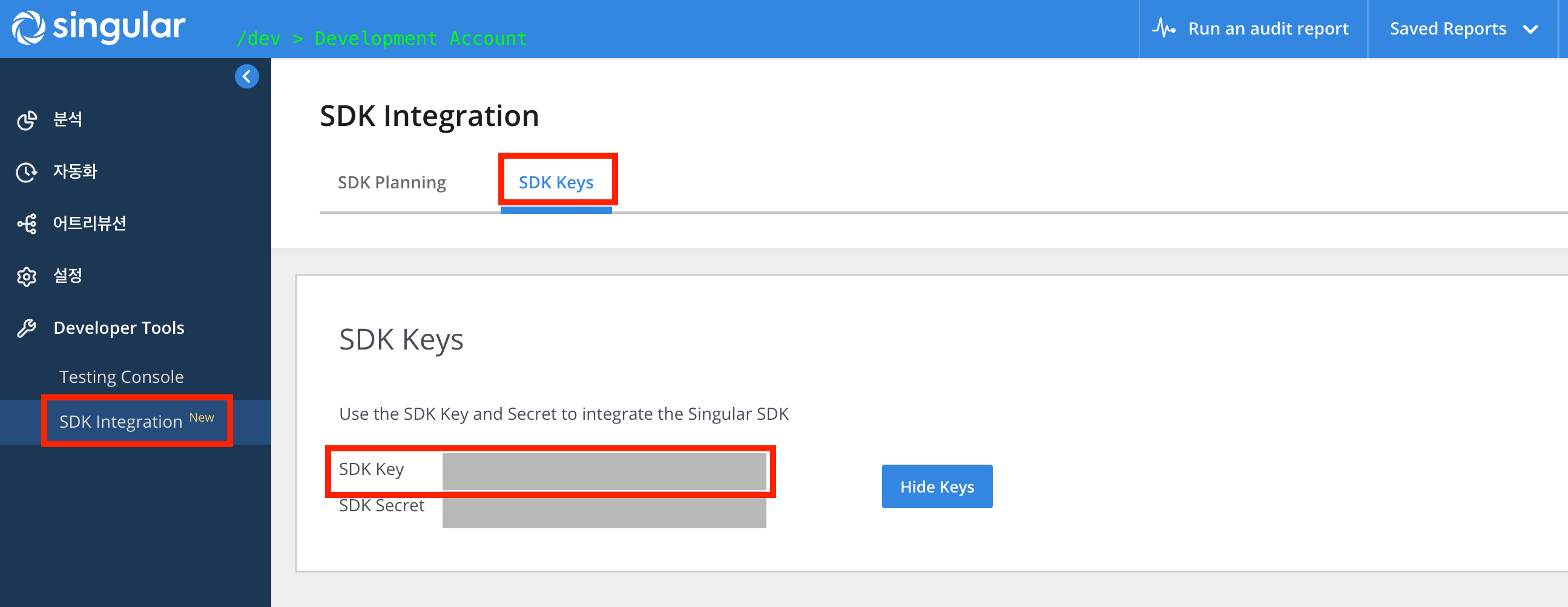This screenshot has width=1568, height=607.
Task: Open Testing Console in sidebar
Action: point(121,377)
